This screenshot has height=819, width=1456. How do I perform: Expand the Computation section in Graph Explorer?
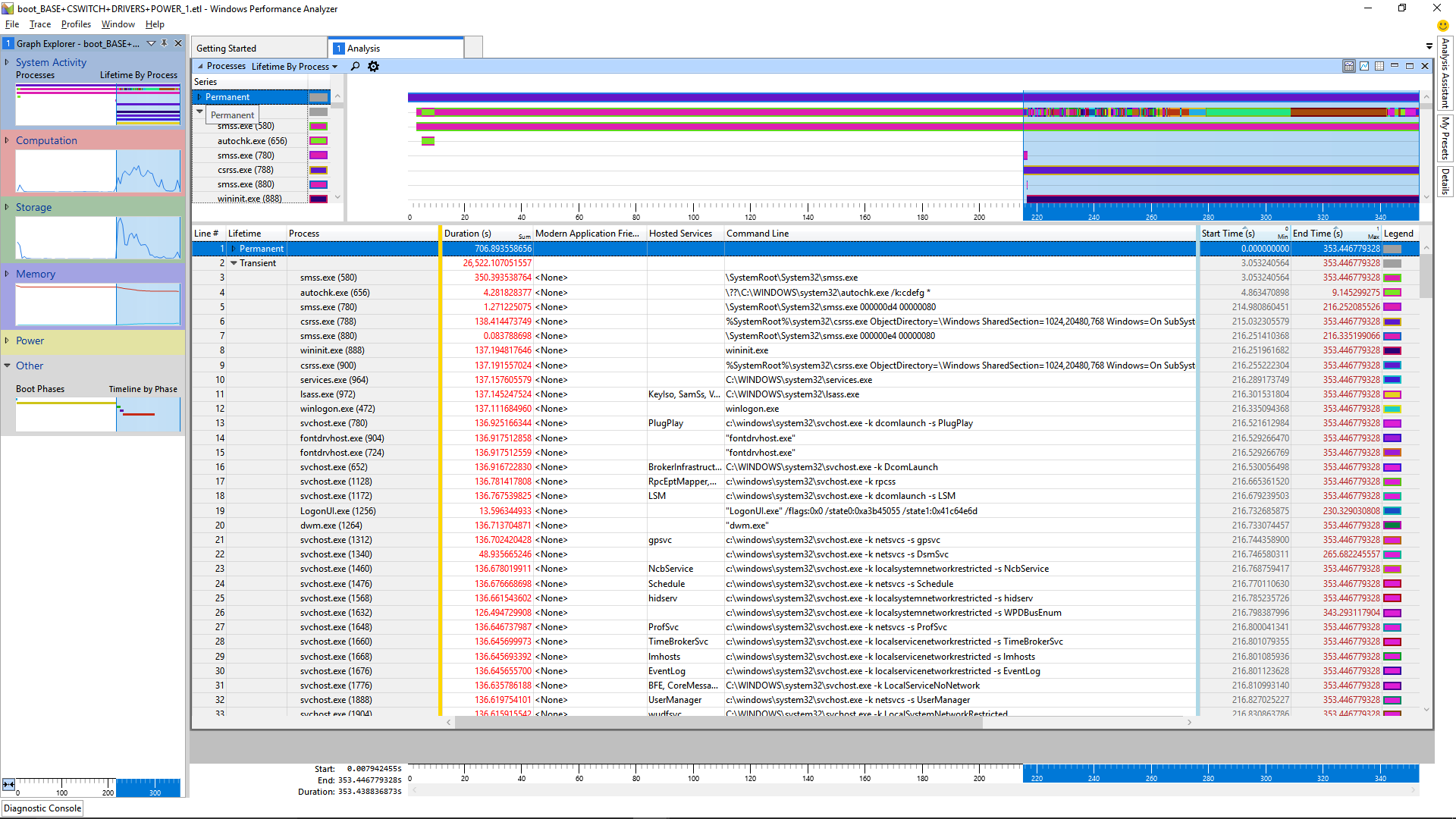[7, 140]
